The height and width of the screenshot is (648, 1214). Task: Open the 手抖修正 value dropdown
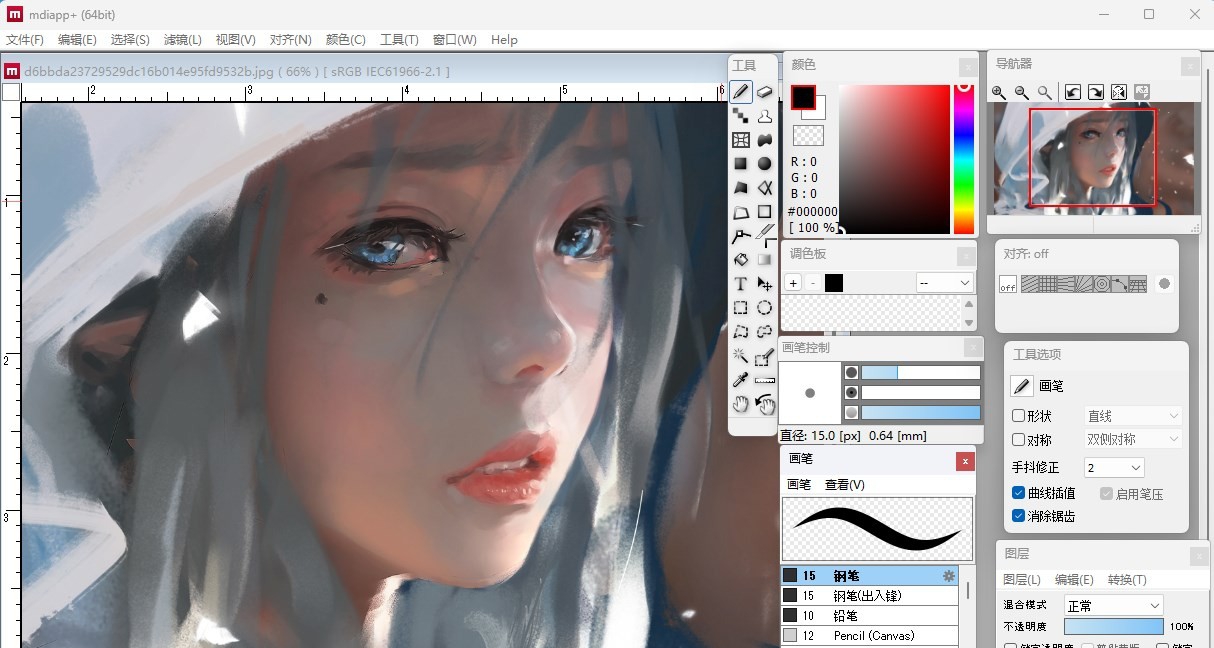(x=1114, y=468)
